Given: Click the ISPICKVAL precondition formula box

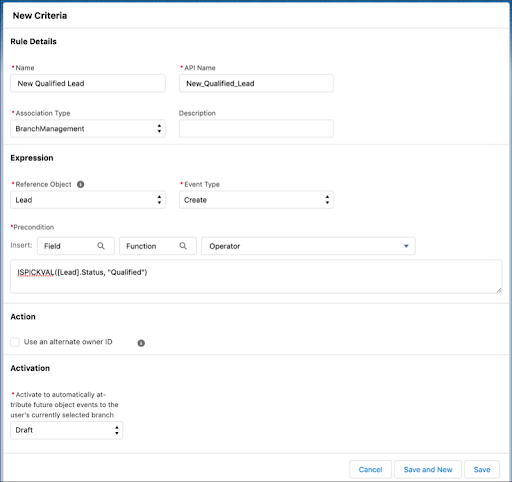Looking at the screenshot, I should coord(256,277).
